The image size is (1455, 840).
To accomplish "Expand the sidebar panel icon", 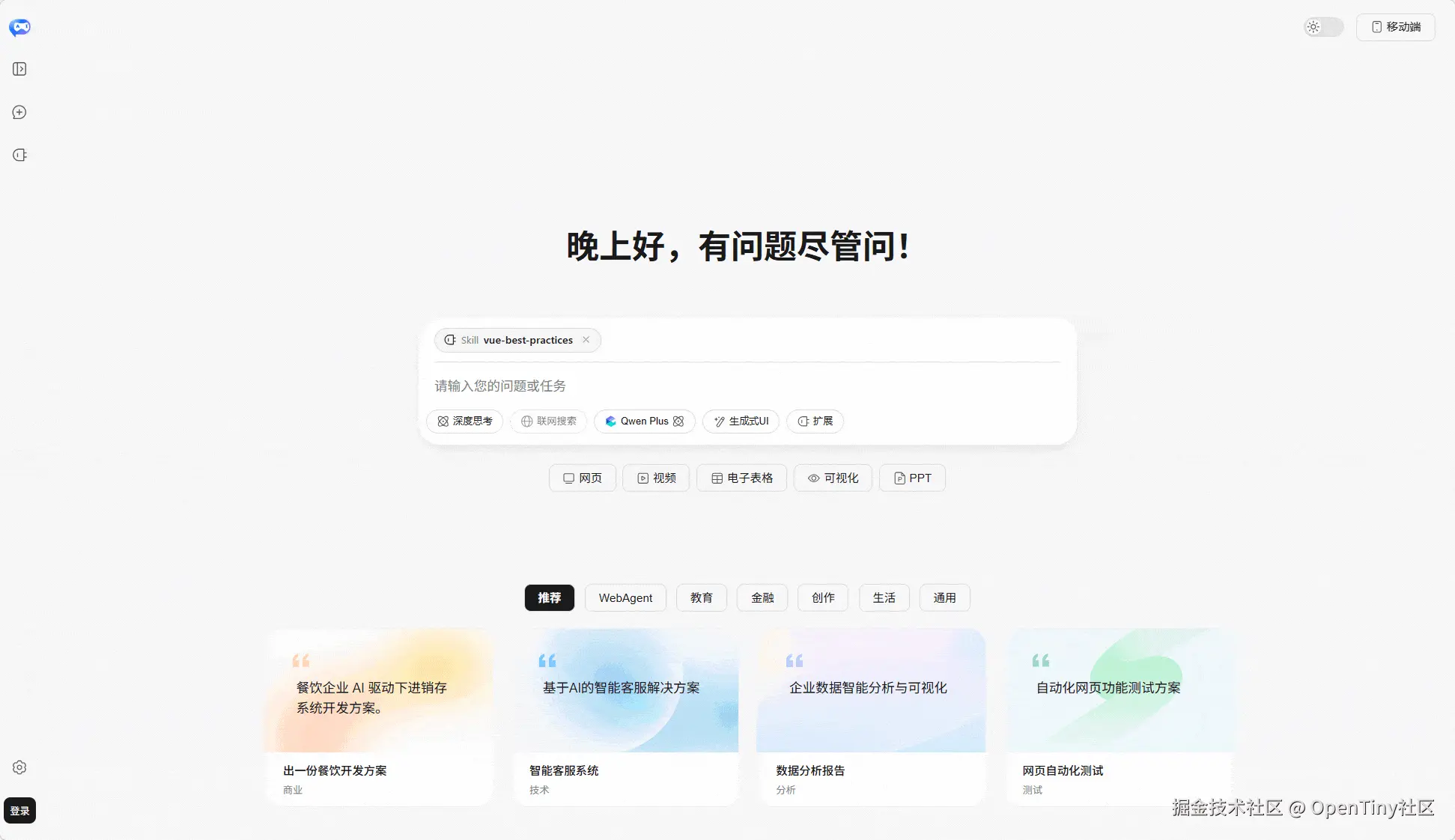I will (x=19, y=69).
